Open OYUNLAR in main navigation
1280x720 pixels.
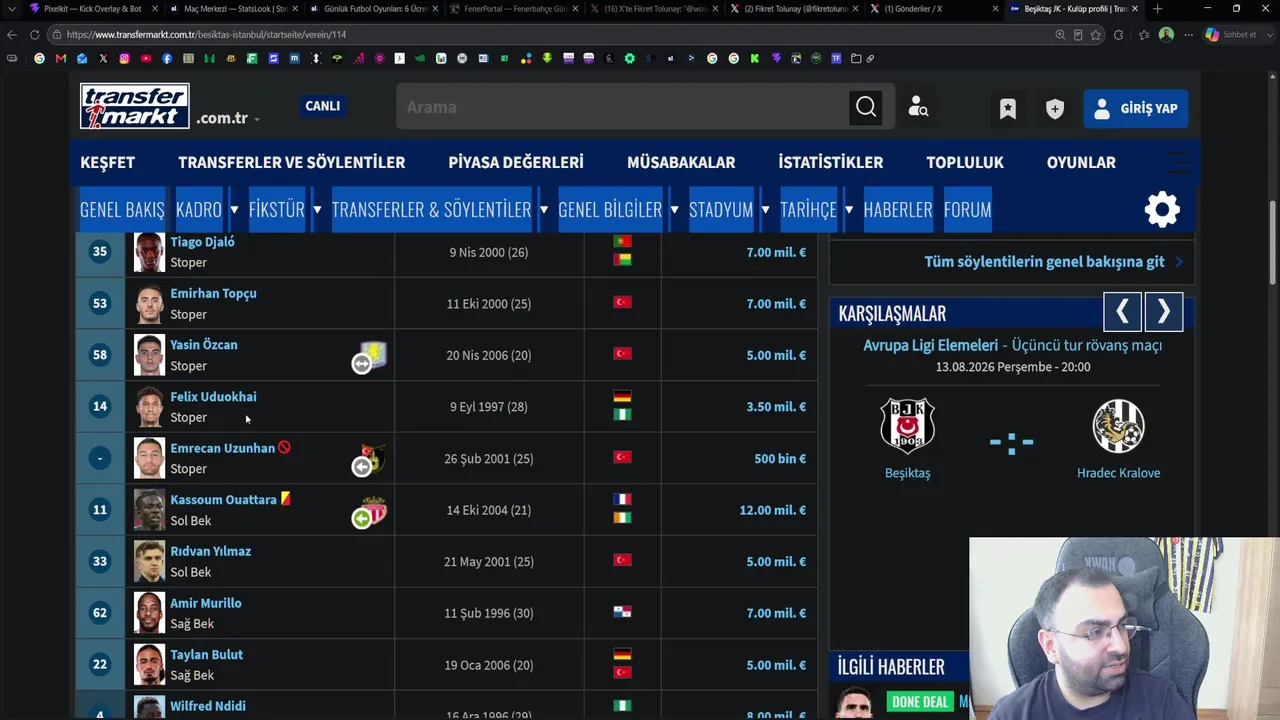coord(1081,162)
